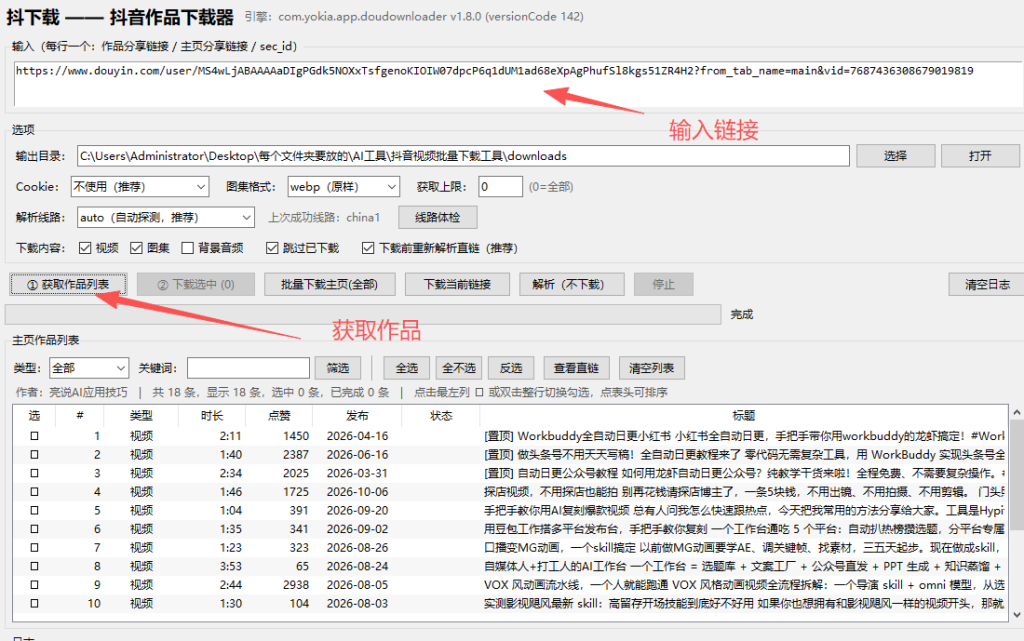
Task: Open the Cookie dropdown
Action: point(140,187)
